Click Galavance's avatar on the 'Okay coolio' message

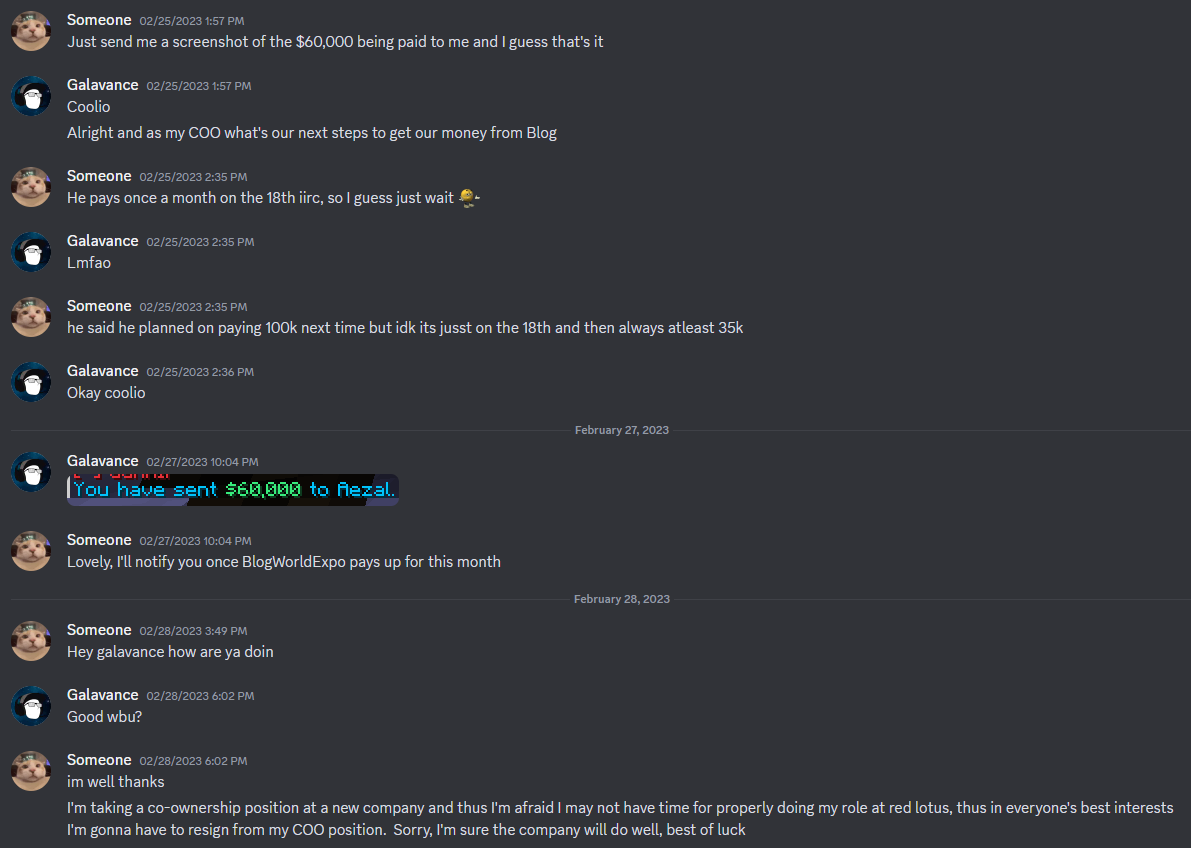click(31, 381)
